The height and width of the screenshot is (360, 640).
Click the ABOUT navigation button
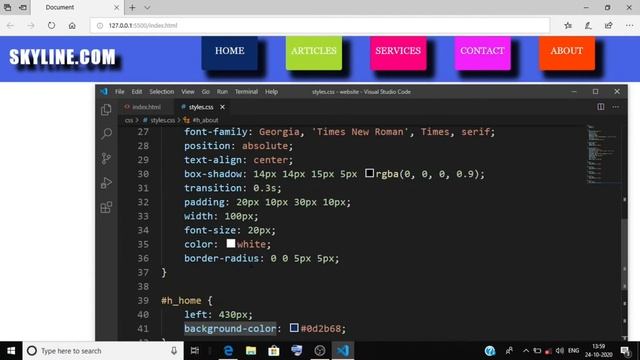(x=567, y=53)
